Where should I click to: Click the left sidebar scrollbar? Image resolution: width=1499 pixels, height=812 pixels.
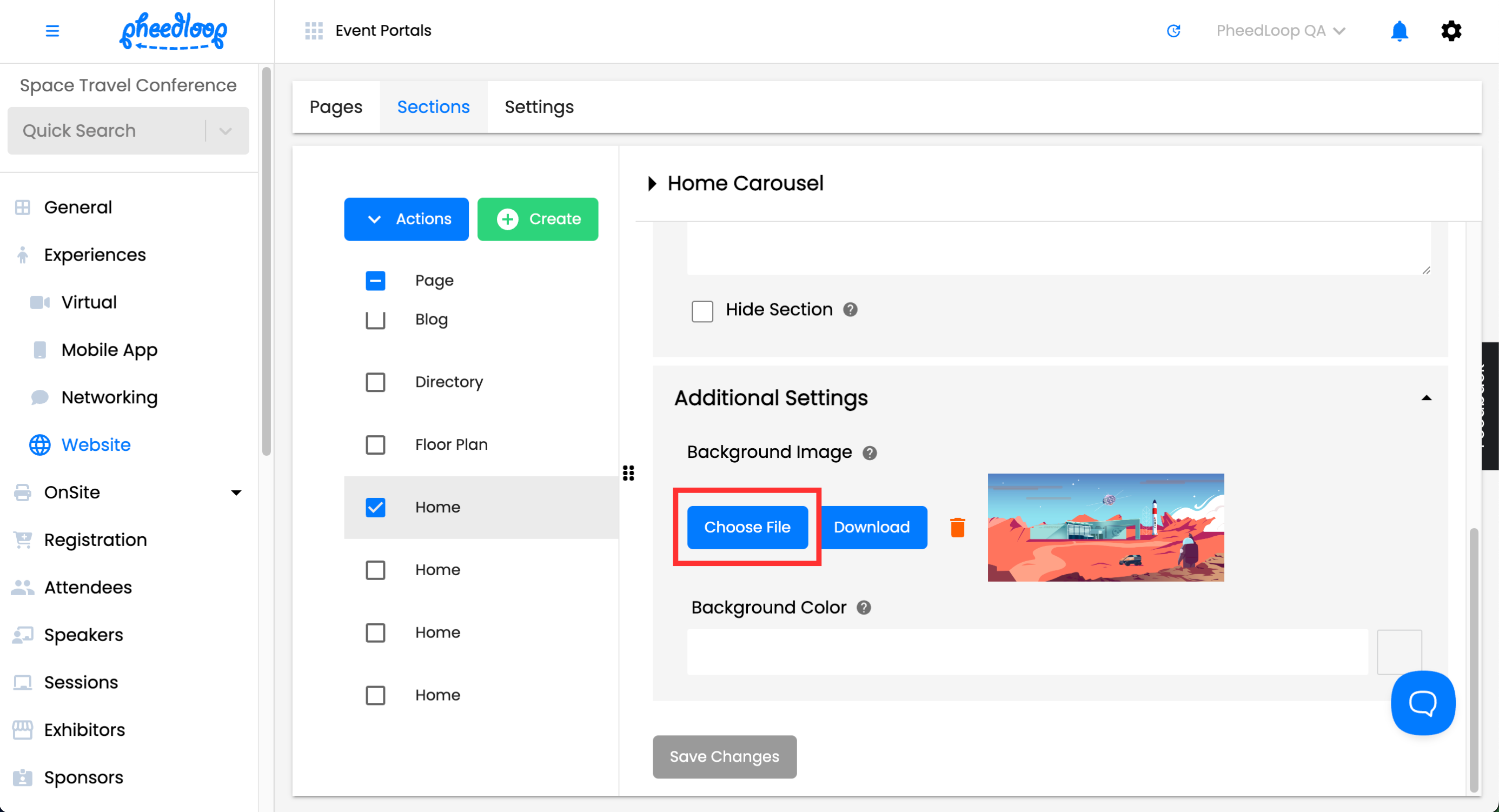coord(267,261)
